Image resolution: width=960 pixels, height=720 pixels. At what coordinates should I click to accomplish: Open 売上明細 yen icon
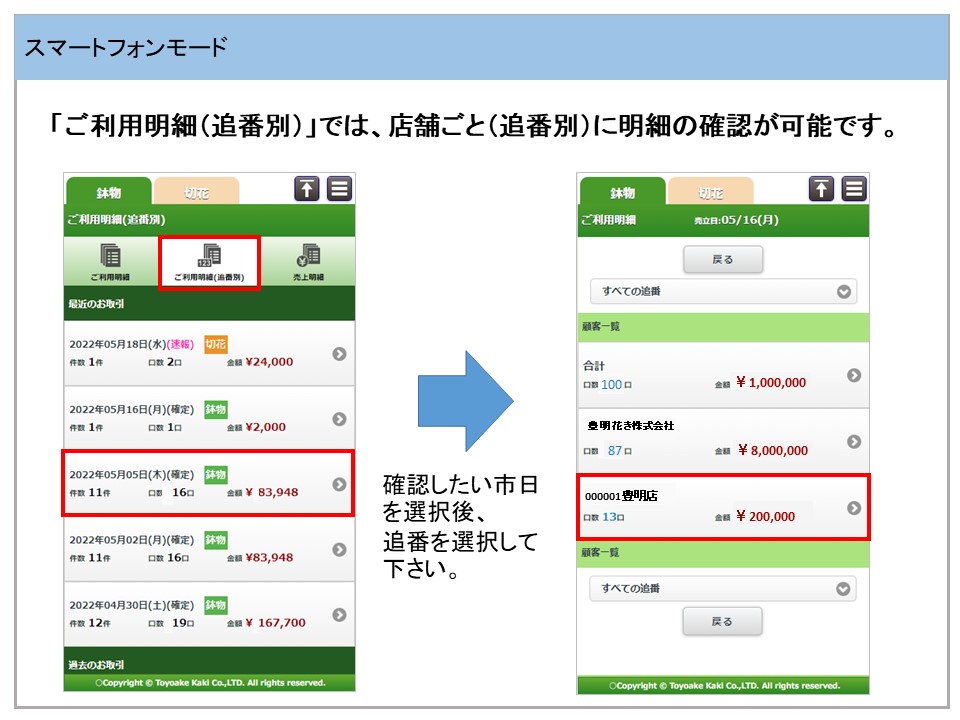tap(309, 256)
